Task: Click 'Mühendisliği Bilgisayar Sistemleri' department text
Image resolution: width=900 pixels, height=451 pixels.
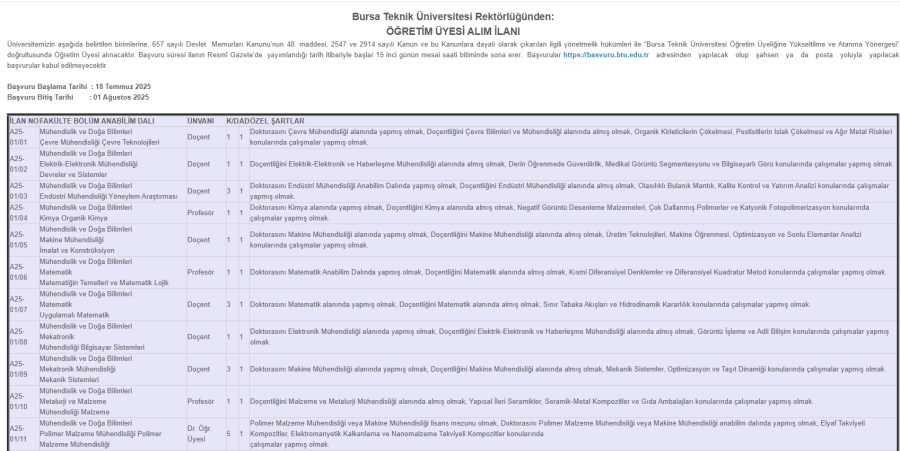Action: click(92, 347)
